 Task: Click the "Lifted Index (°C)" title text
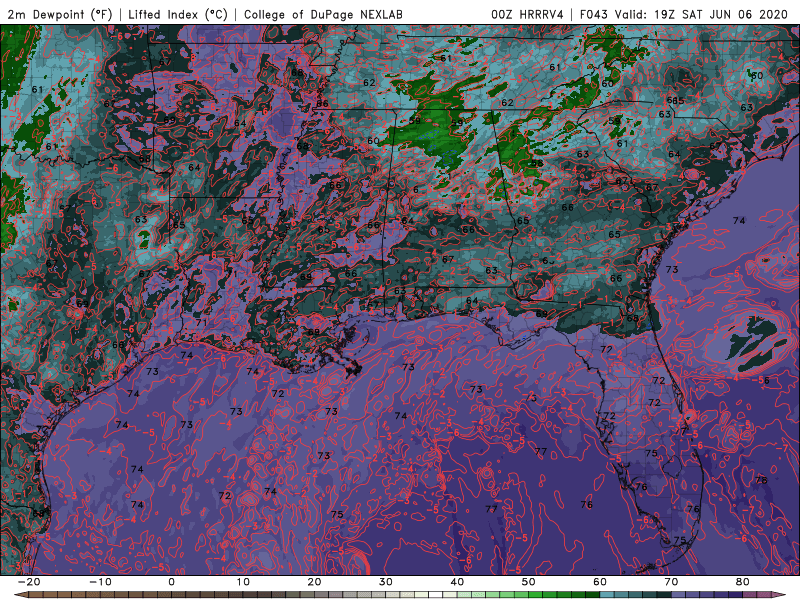178,14
